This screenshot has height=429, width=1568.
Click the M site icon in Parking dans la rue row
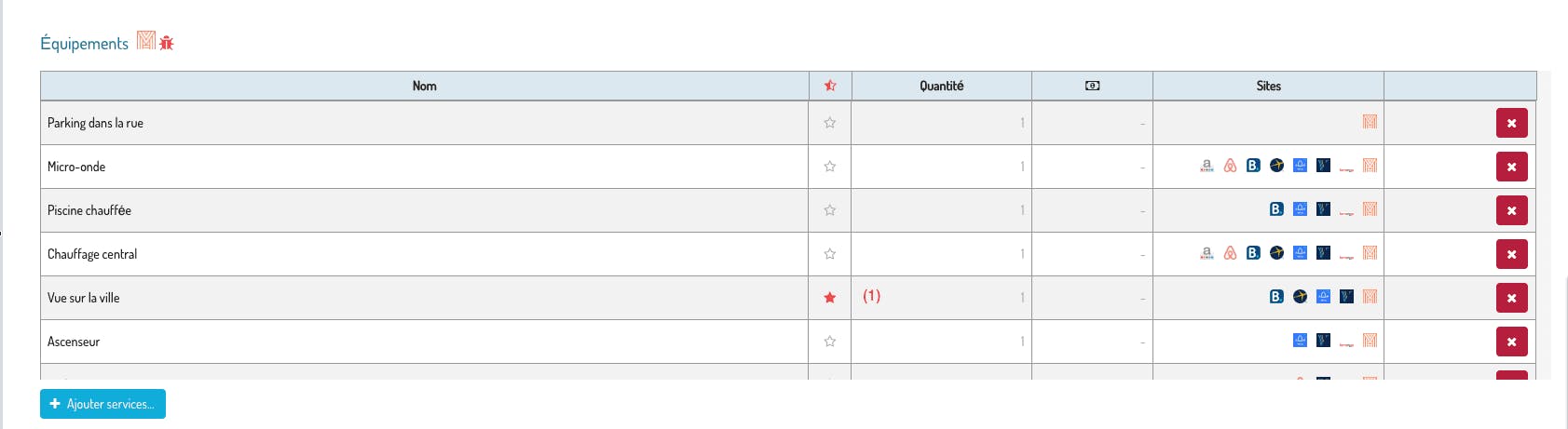pyautogui.click(x=1370, y=122)
